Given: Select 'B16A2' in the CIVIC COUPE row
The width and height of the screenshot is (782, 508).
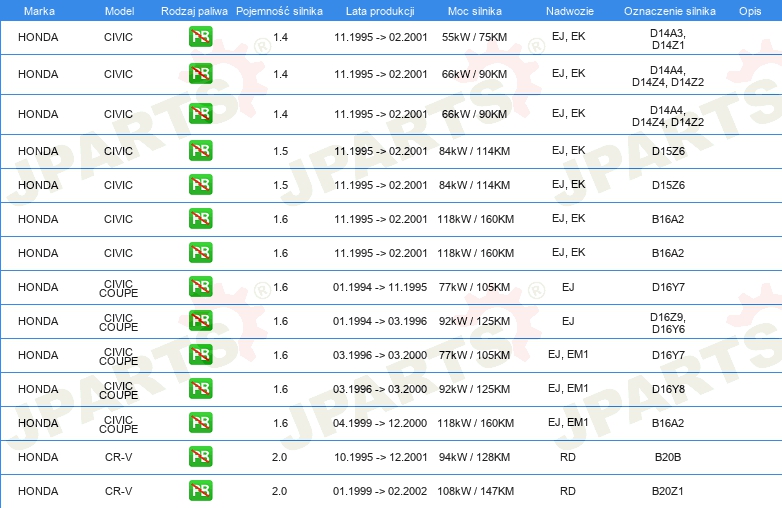Looking at the screenshot, I should coord(668,423).
